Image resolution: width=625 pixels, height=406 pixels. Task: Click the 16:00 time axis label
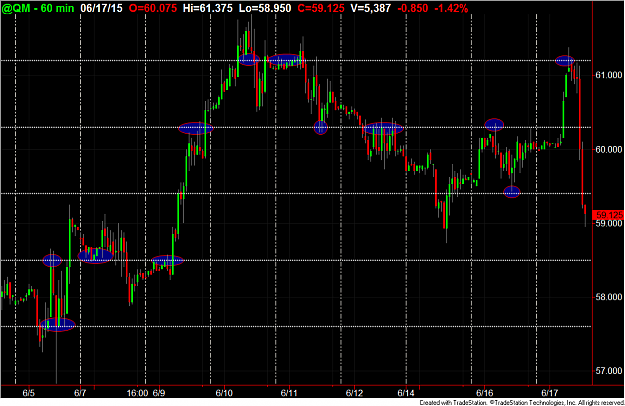click(137, 393)
